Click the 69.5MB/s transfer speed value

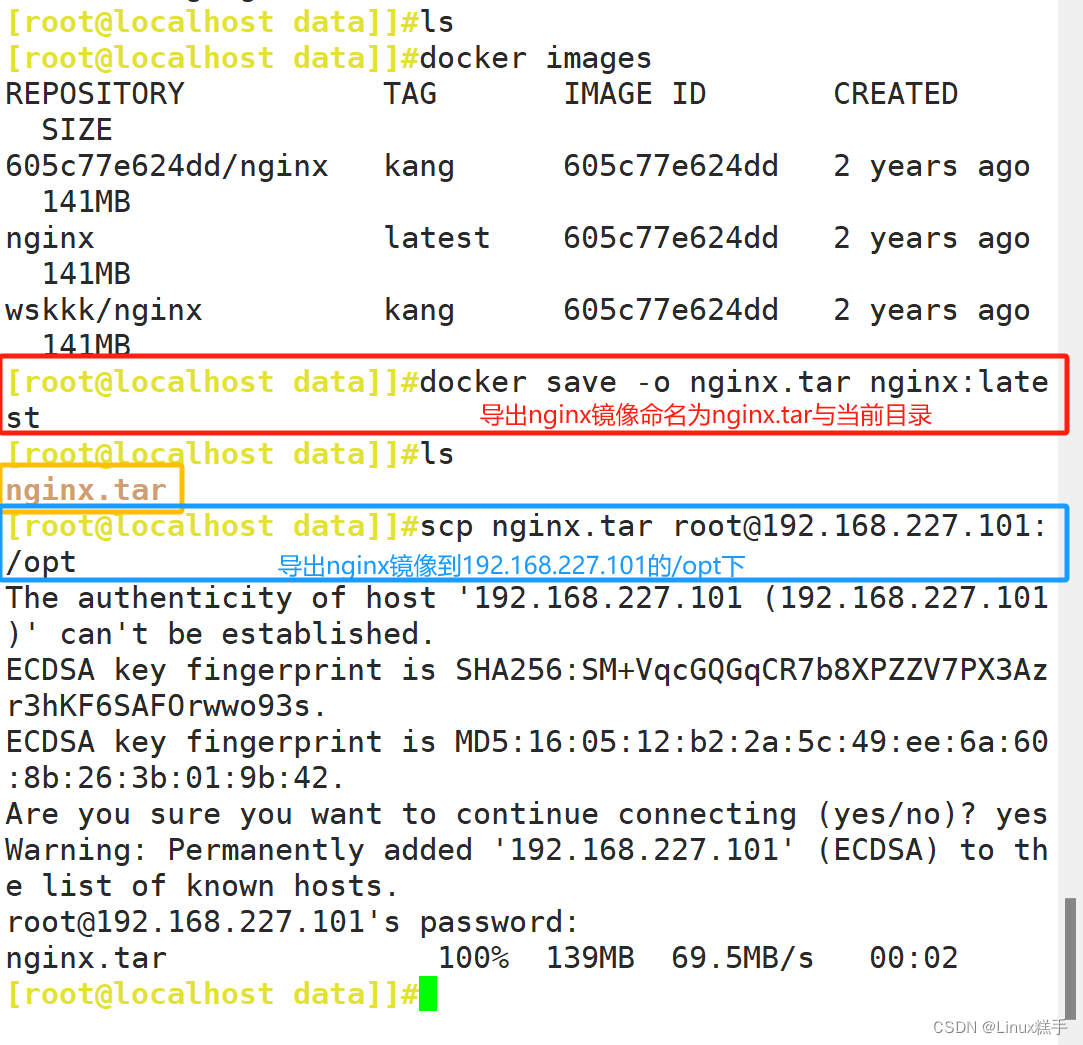tap(742, 958)
